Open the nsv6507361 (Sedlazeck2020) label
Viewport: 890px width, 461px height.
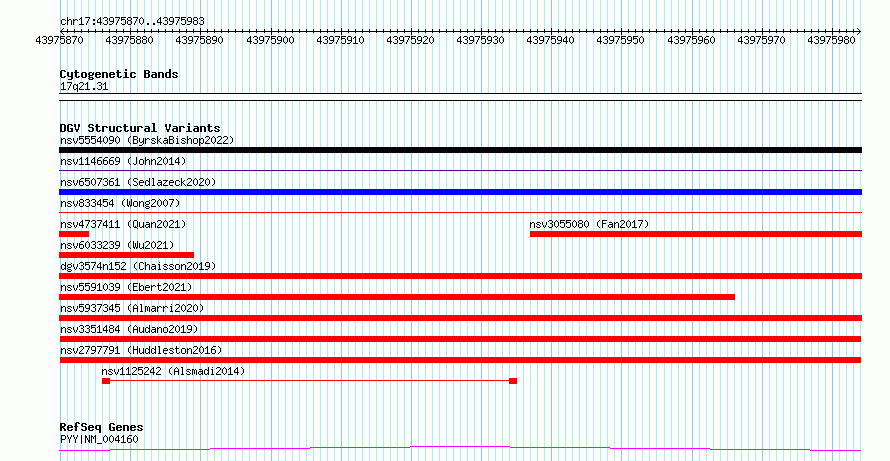click(138, 182)
